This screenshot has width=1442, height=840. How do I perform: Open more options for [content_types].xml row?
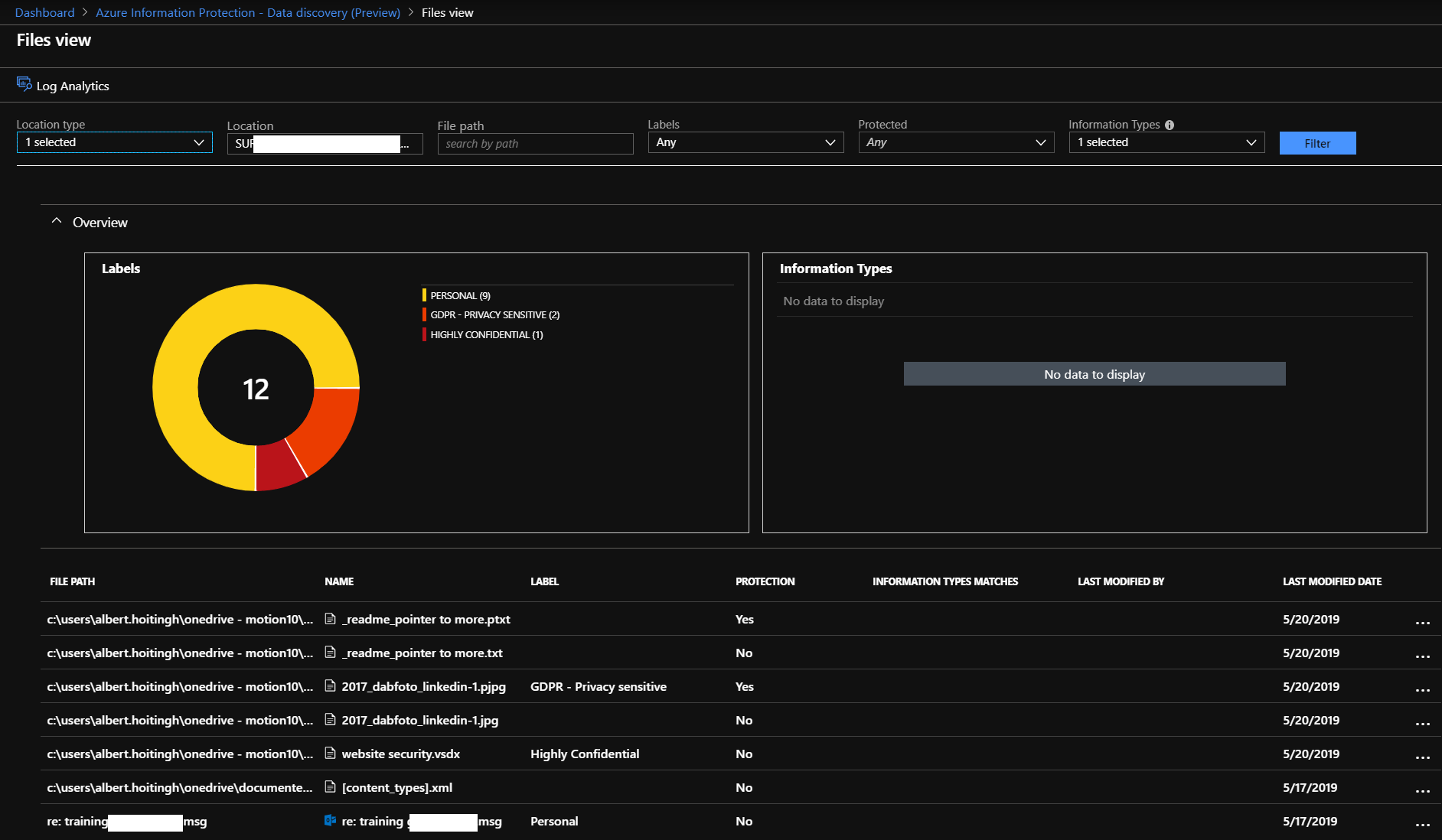[1422, 790]
